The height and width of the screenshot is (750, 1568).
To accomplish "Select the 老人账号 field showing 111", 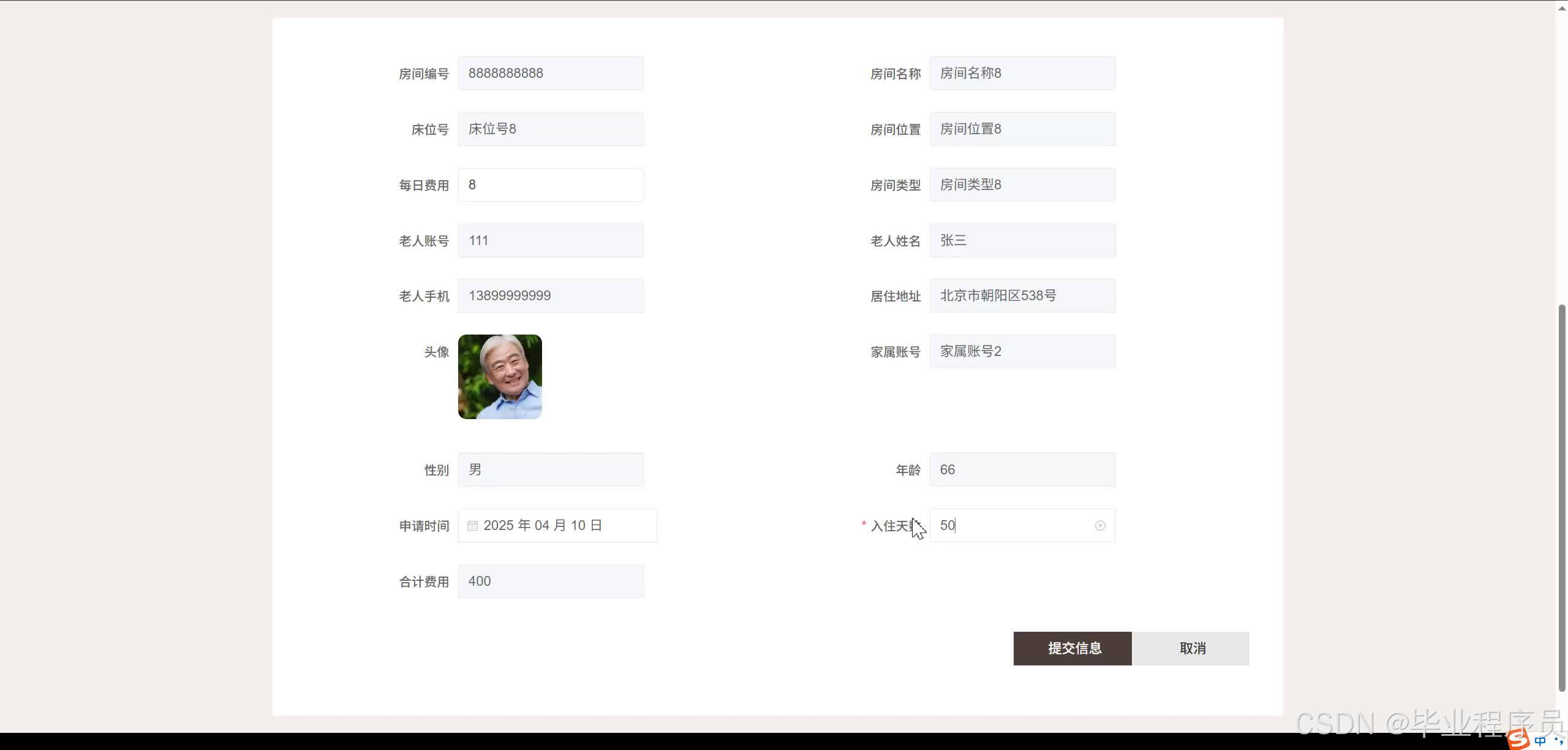I will tap(549, 240).
